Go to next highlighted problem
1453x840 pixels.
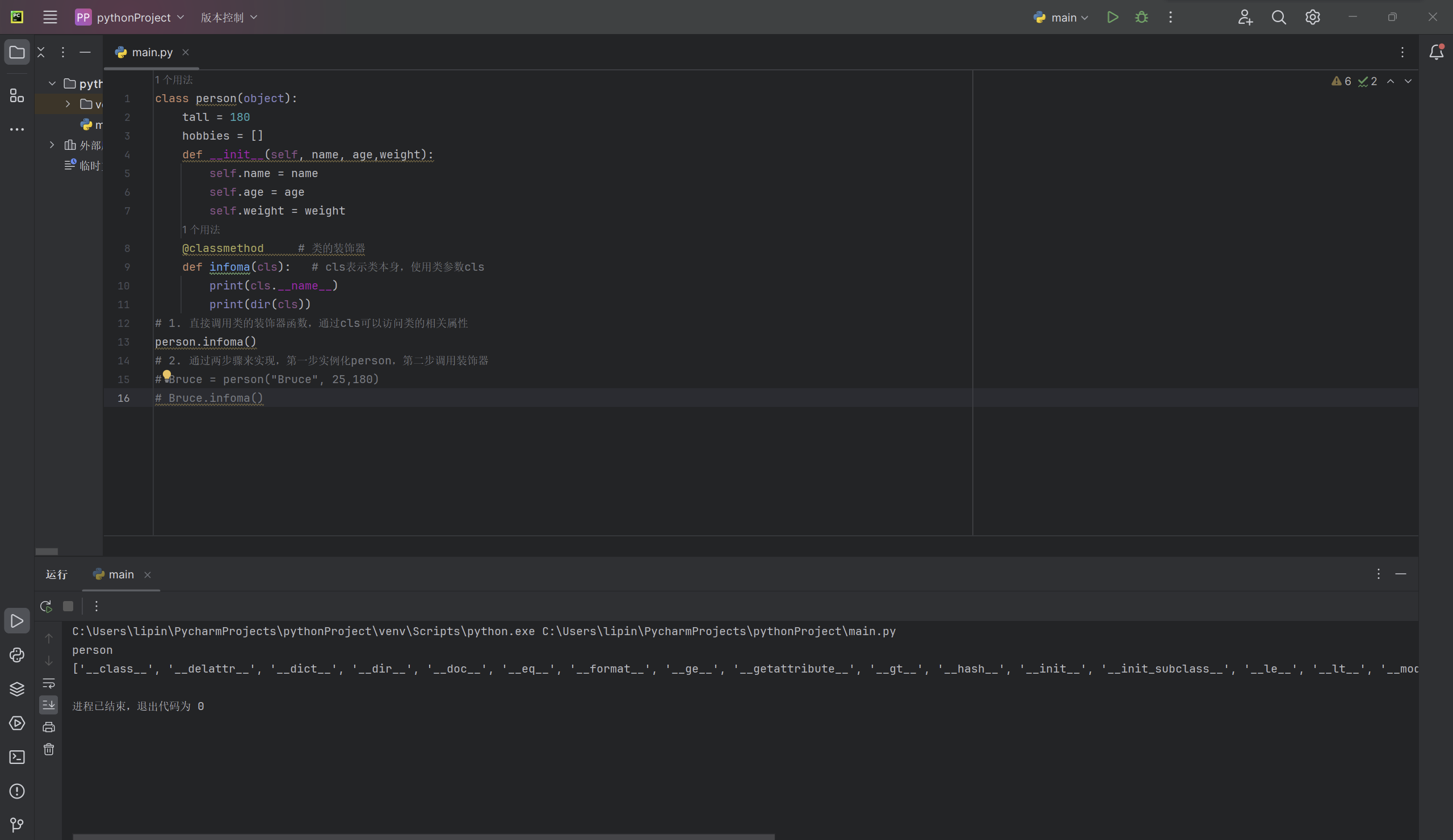(1408, 81)
